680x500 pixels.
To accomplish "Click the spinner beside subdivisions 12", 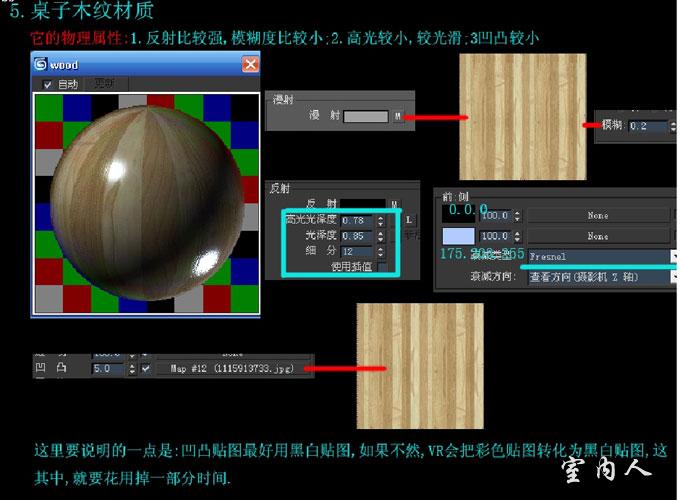I will pos(380,252).
